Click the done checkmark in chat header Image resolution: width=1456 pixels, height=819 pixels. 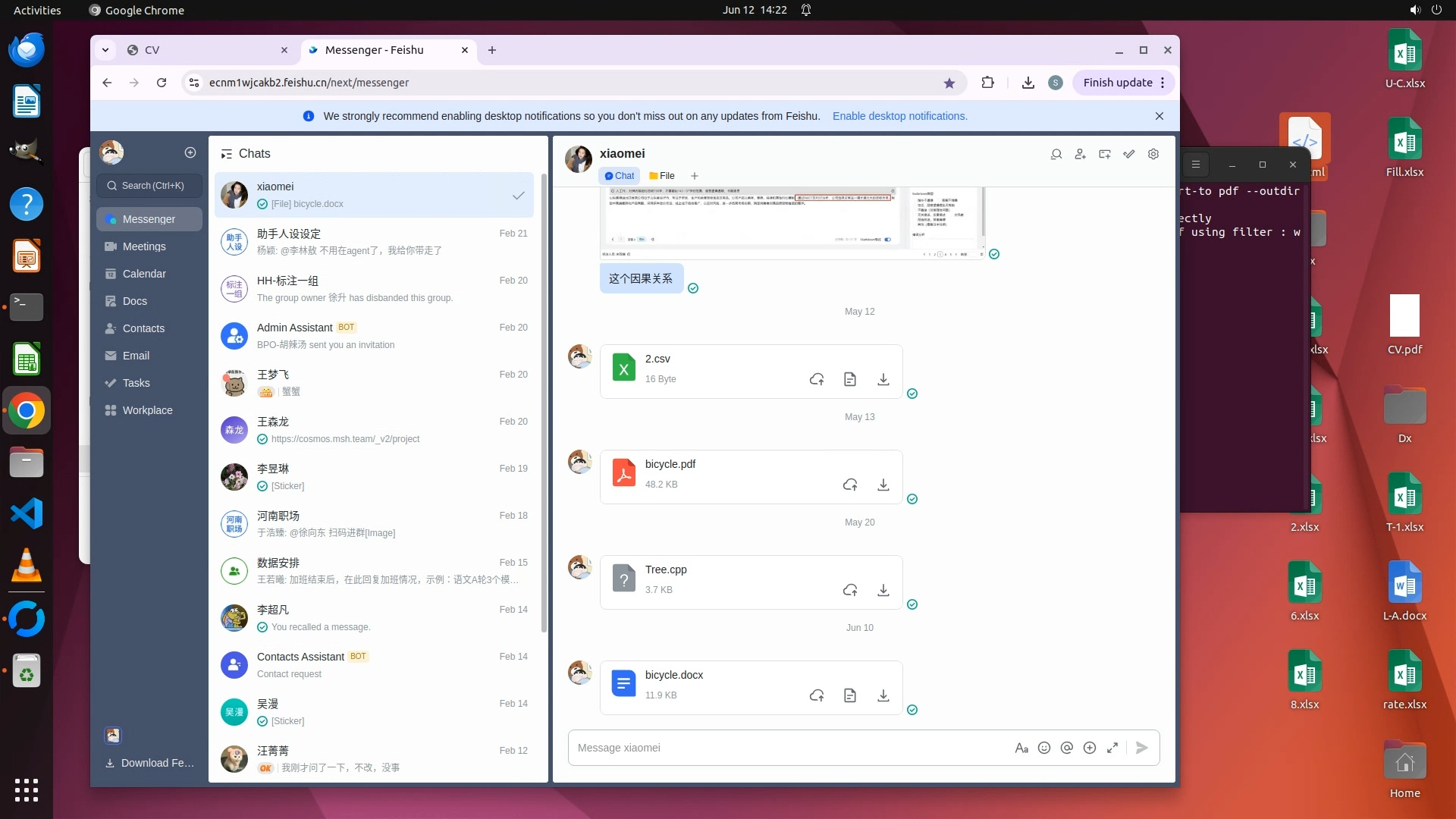(1129, 154)
